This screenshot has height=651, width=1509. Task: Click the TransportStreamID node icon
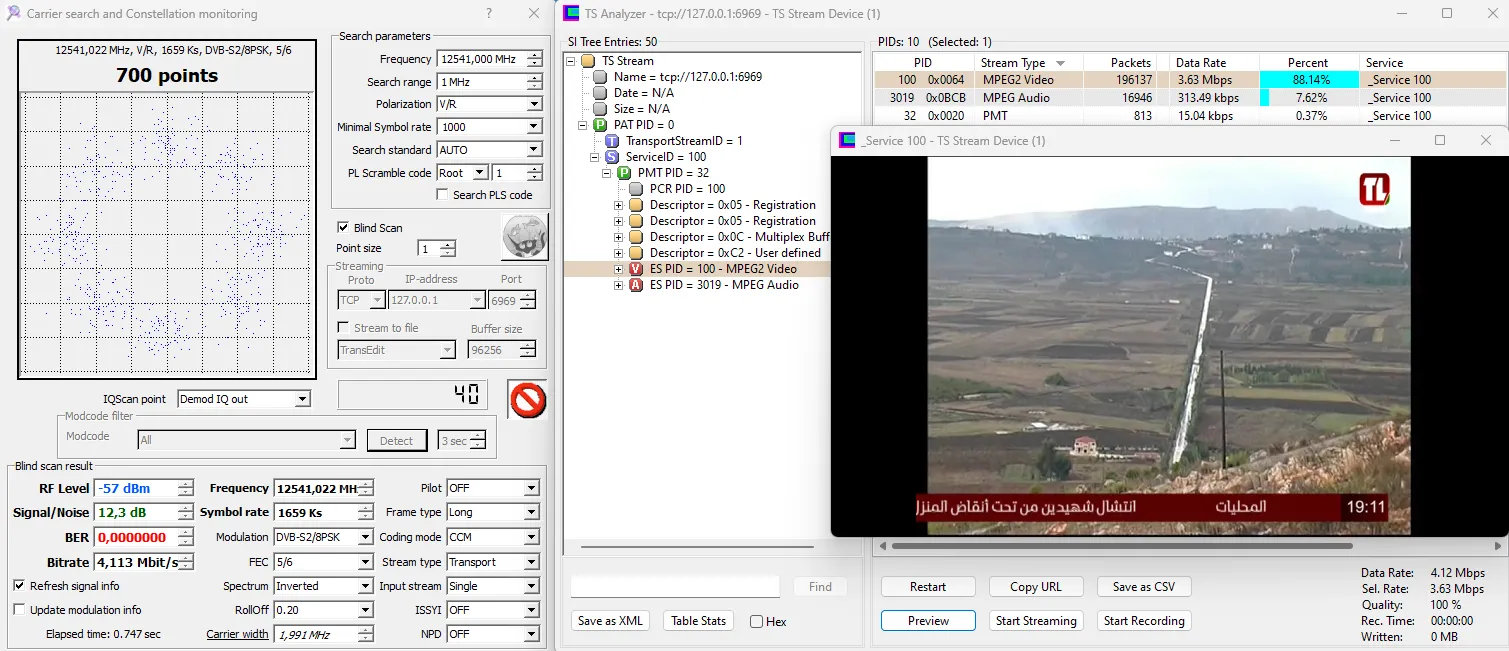tap(612, 141)
